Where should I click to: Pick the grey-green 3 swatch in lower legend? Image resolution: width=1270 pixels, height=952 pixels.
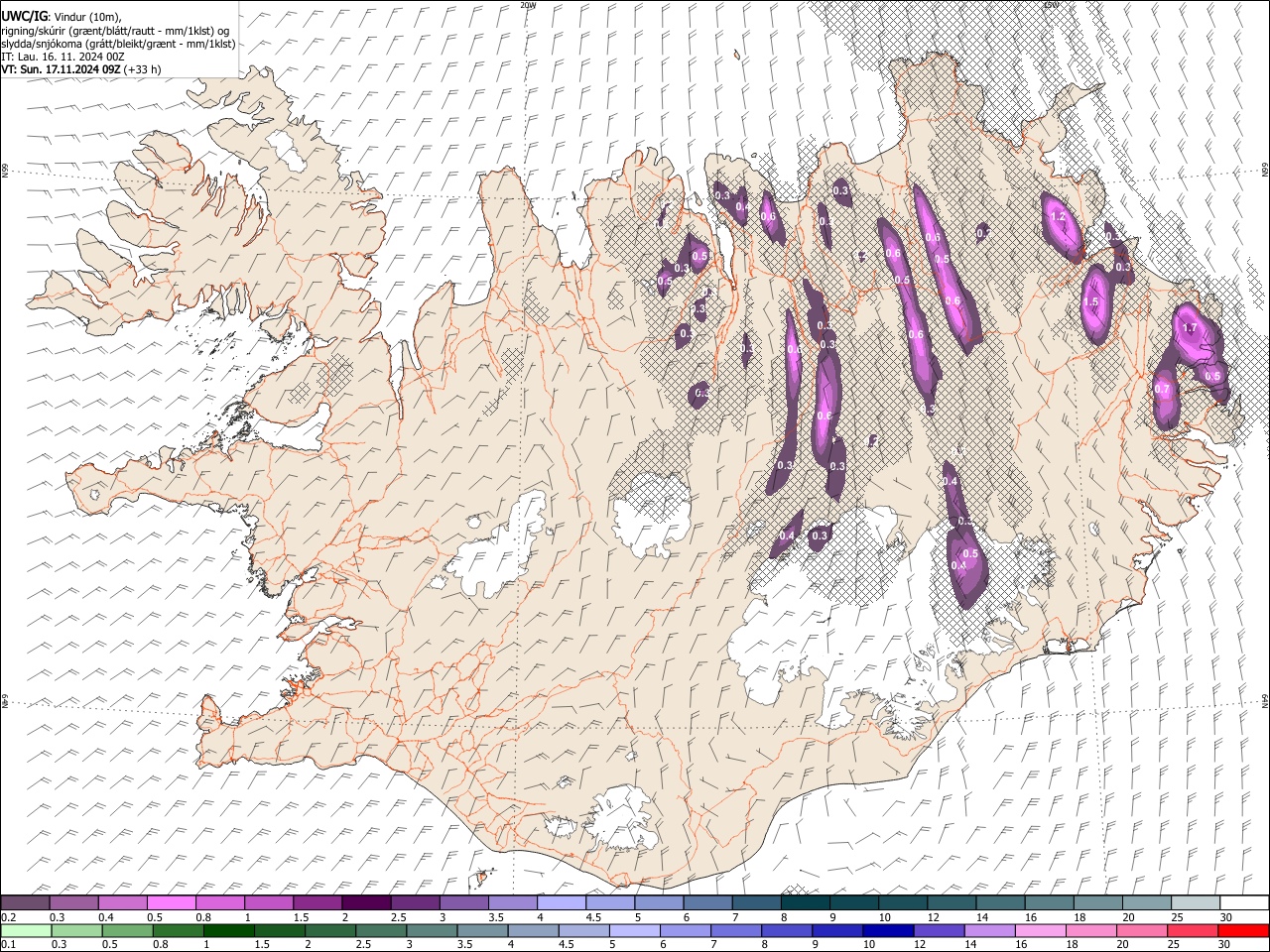pos(431,930)
